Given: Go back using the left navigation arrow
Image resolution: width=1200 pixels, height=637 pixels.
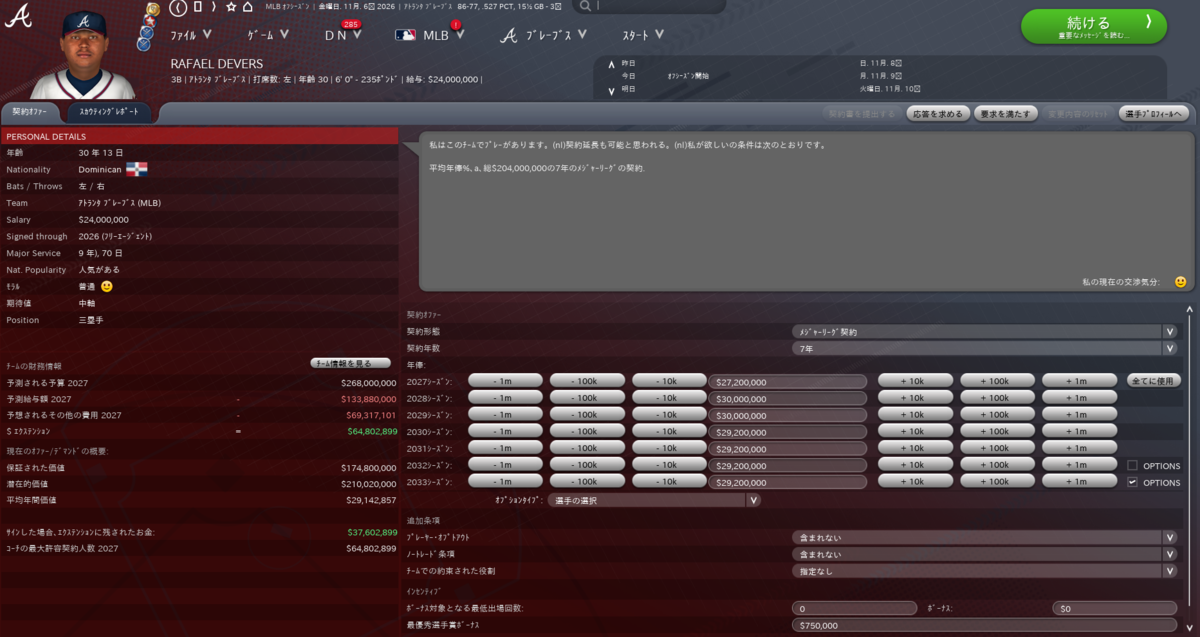Looking at the screenshot, I should tap(177, 8).
